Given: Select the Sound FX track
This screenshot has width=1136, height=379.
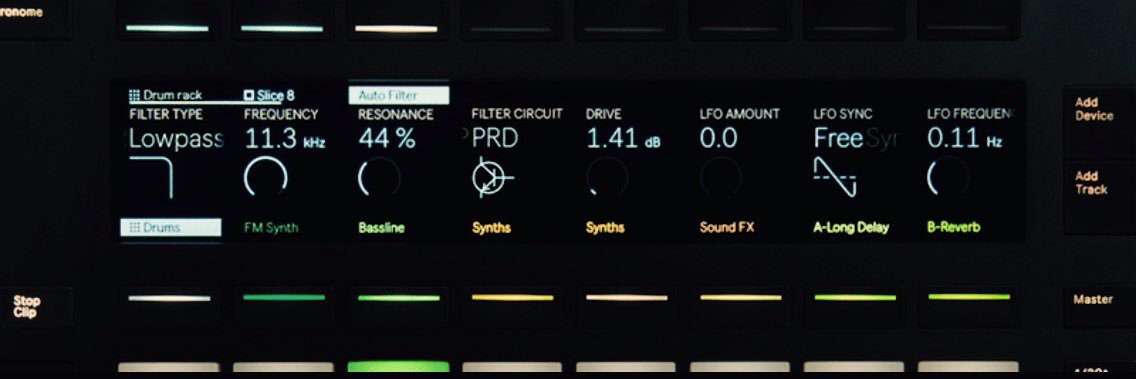Looking at the screenshot, I should tap(727, 228).
